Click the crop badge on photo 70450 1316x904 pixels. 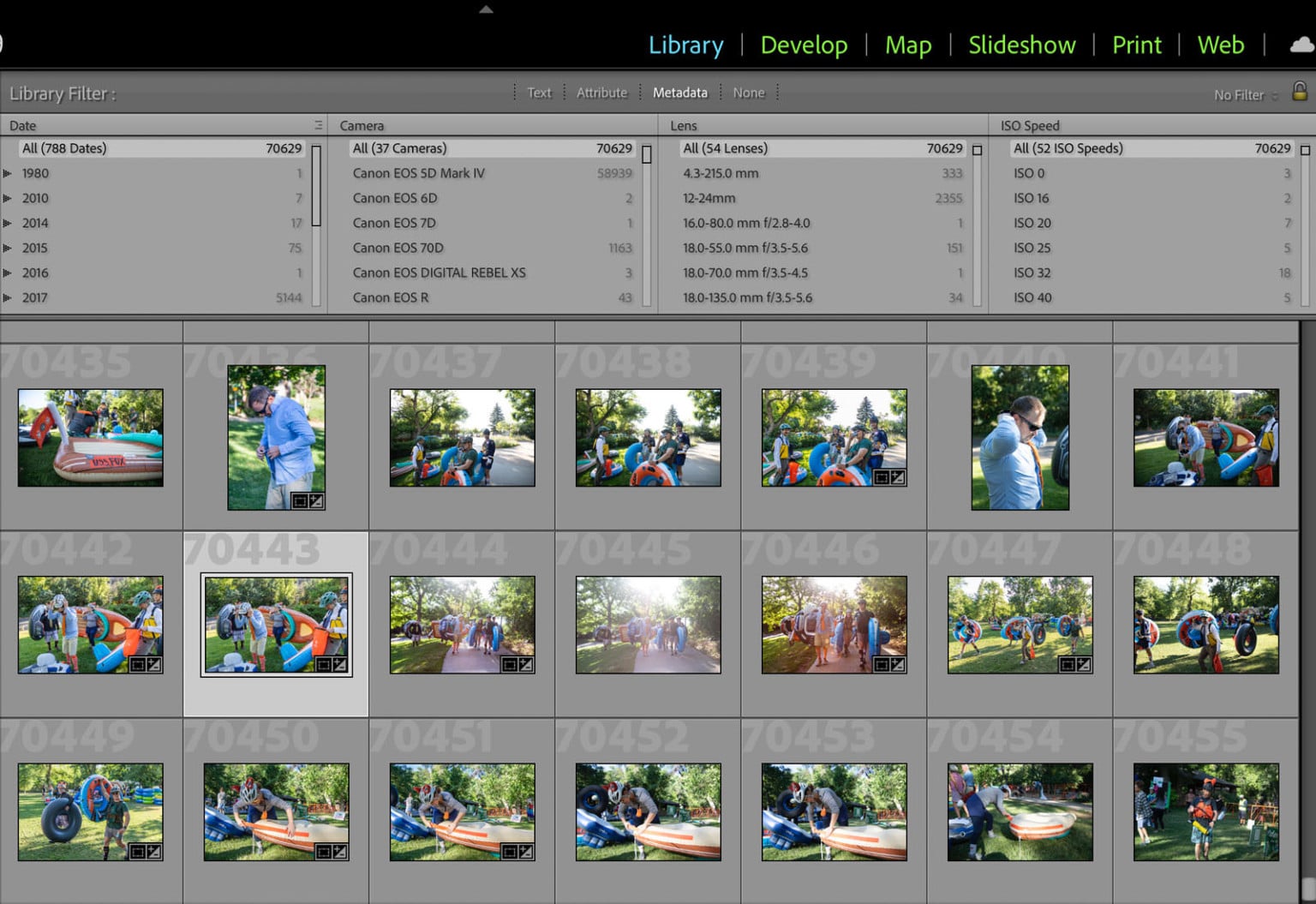tap(323, 851)
